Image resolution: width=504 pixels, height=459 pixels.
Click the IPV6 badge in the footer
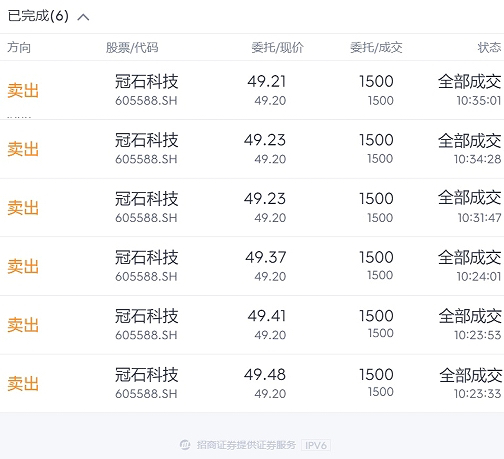click(316, 445)
